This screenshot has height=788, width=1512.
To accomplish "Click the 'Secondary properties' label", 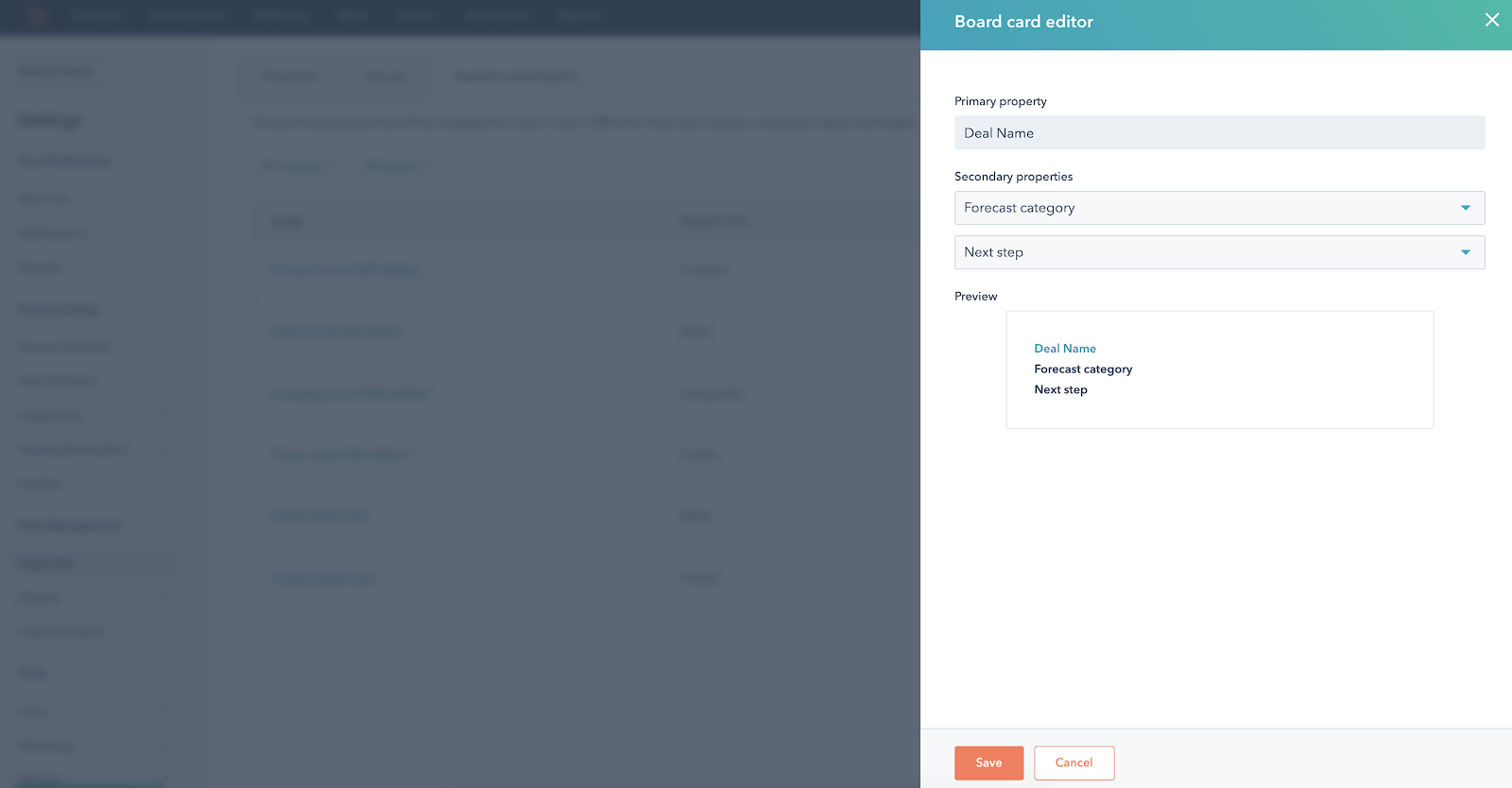I will [x=1013, y=177].
